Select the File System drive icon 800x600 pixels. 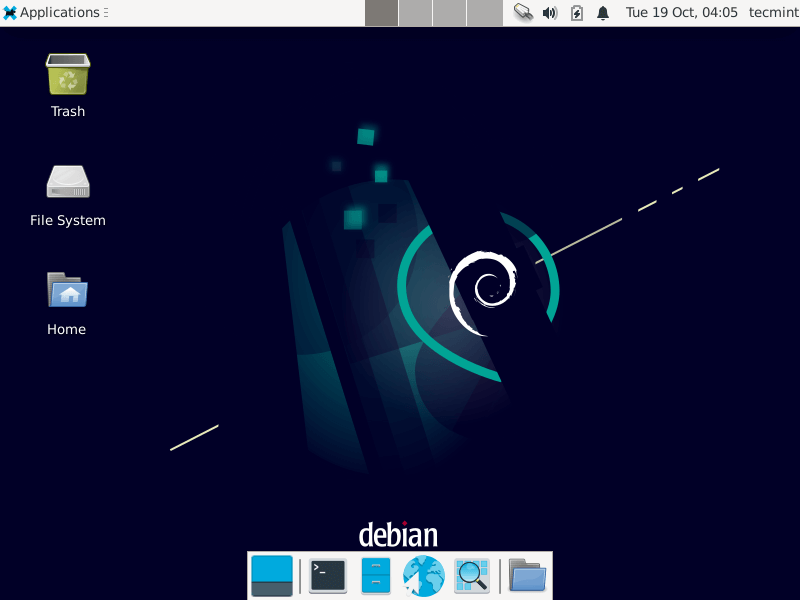68,182
